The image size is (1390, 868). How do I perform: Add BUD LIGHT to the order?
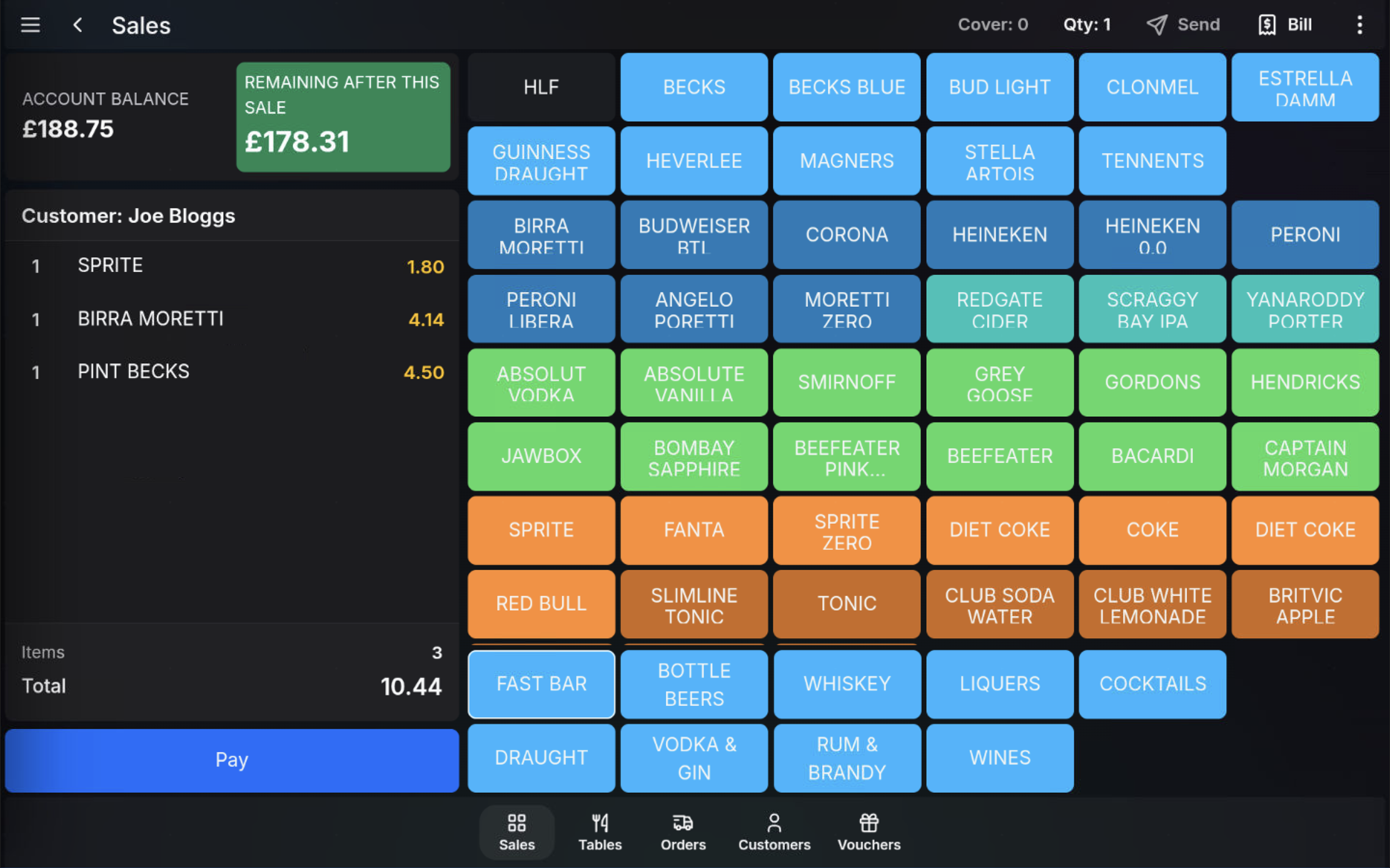1000,87
